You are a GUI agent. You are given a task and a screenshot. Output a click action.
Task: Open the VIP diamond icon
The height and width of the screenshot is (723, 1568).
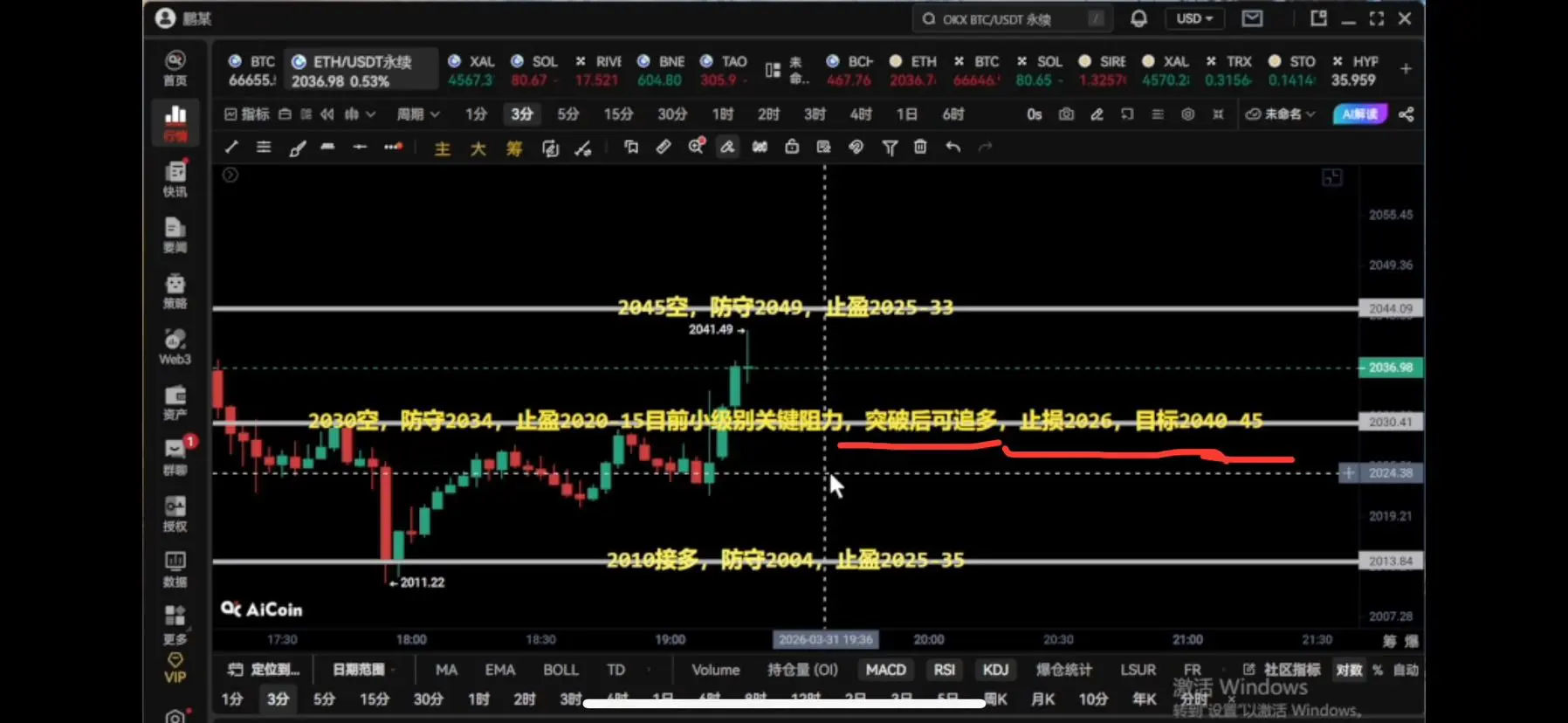coord(175,669)
